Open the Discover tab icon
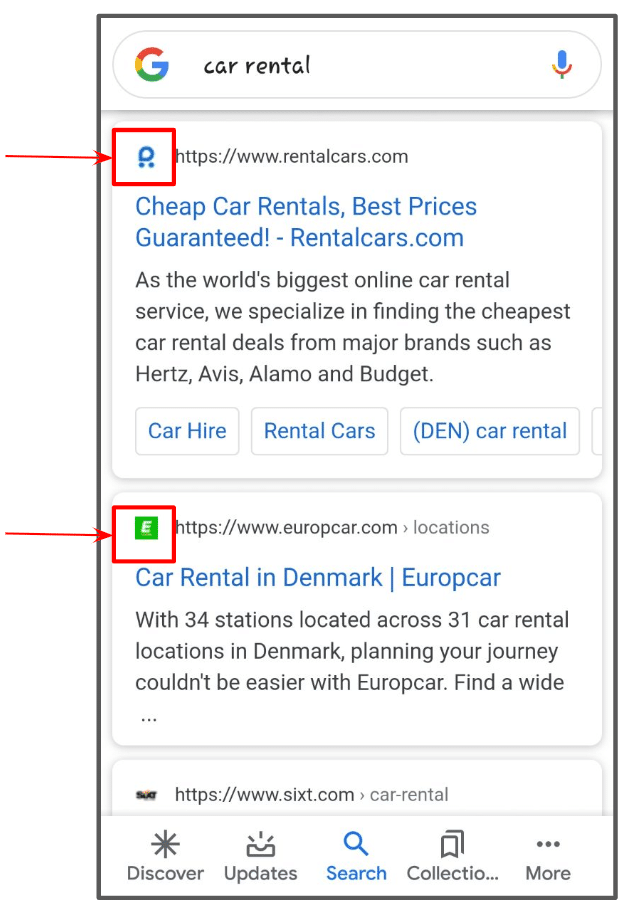 click(165, 844)
